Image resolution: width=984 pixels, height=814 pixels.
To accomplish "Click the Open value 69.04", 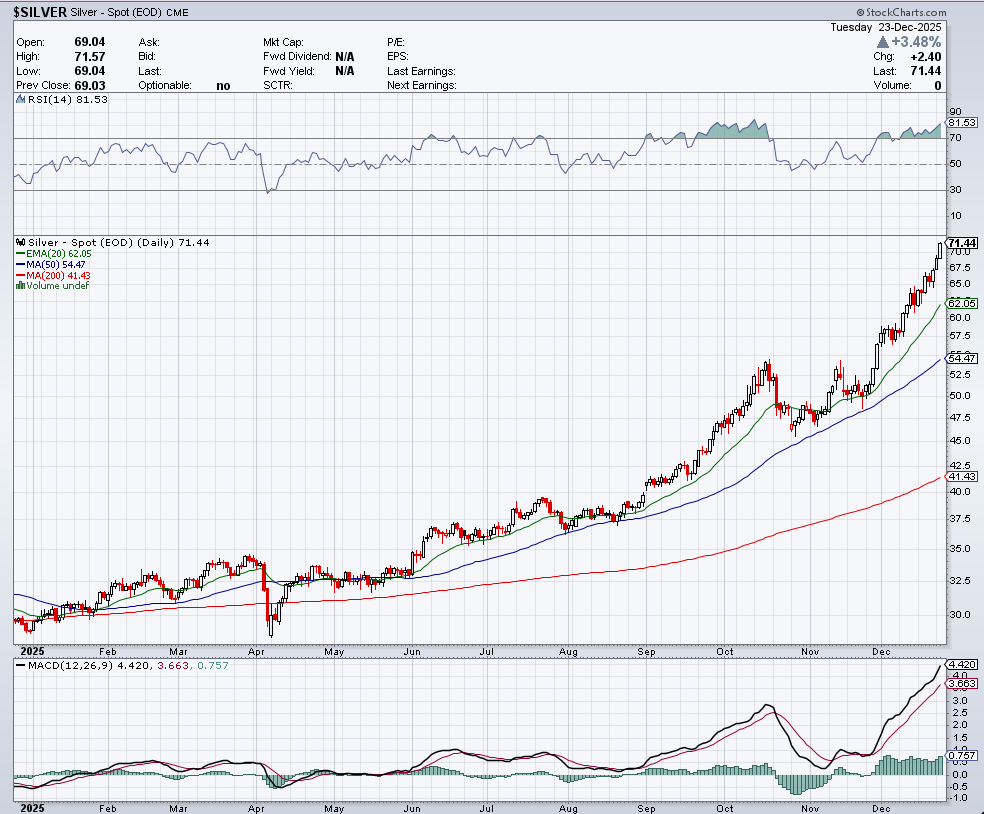I will coord(90,42).
